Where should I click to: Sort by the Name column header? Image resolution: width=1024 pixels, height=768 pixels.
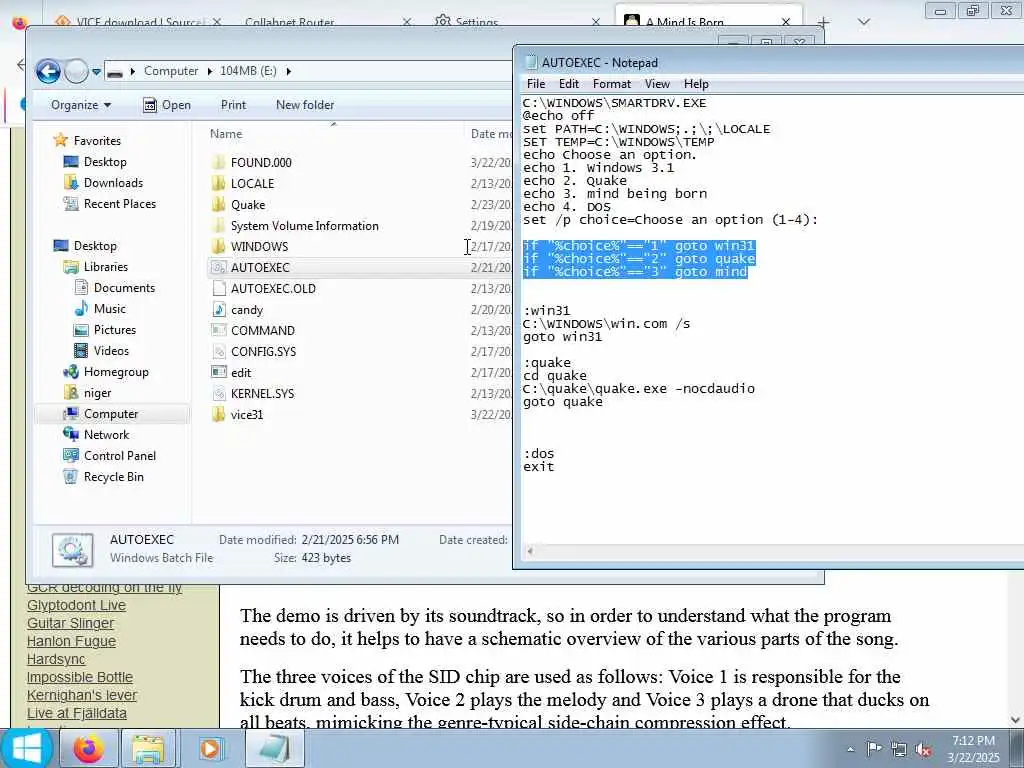(226, 134)
